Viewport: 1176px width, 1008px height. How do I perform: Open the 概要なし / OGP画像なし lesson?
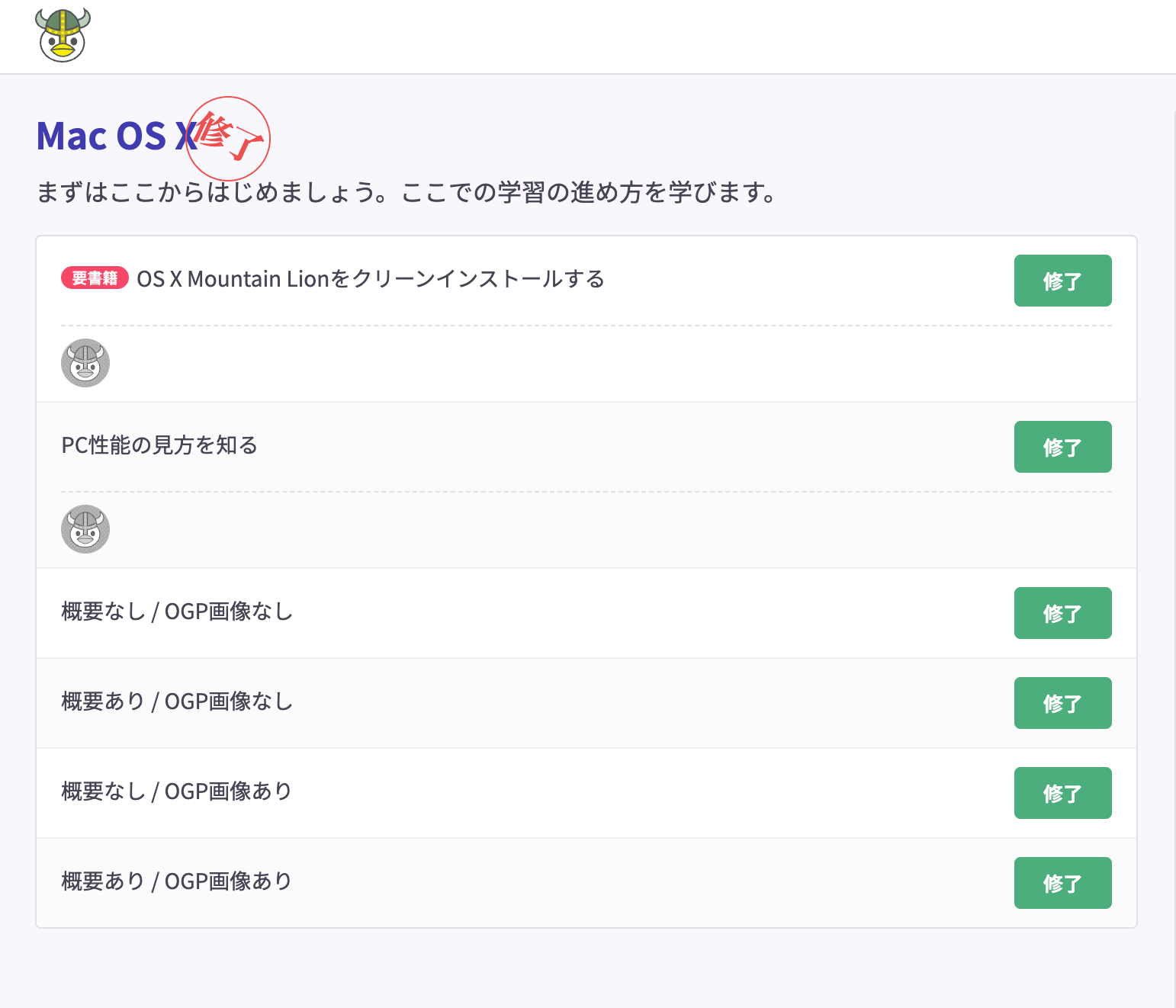[176, 612]
